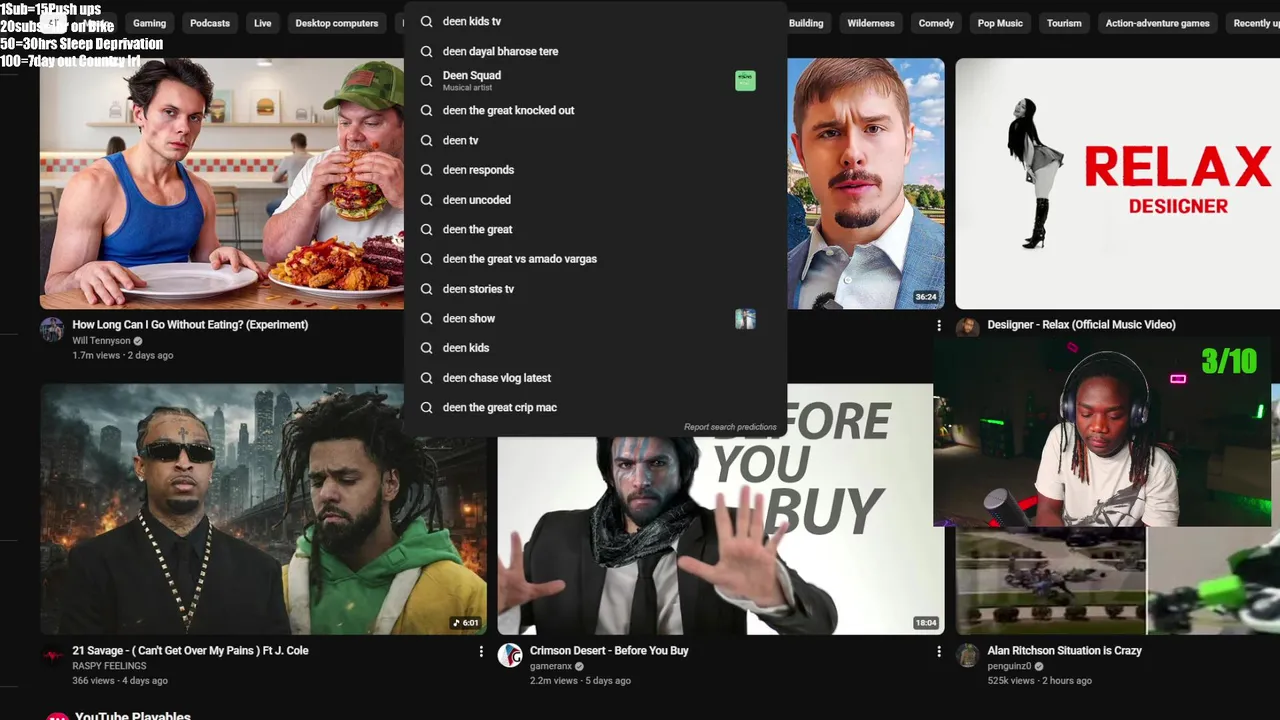Play the 36:24 man in suit thumbnail
The height and width of the screenshot is (720, 1280).
pyautogui.click(x=865, y=183)
